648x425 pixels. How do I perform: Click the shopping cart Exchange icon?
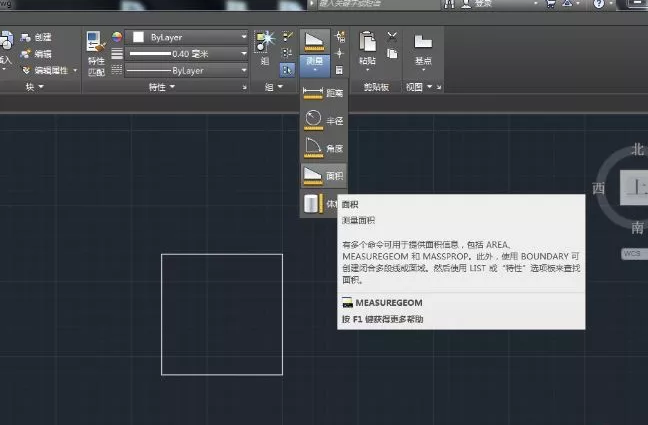pyautogui.click(x=550, y=4)
